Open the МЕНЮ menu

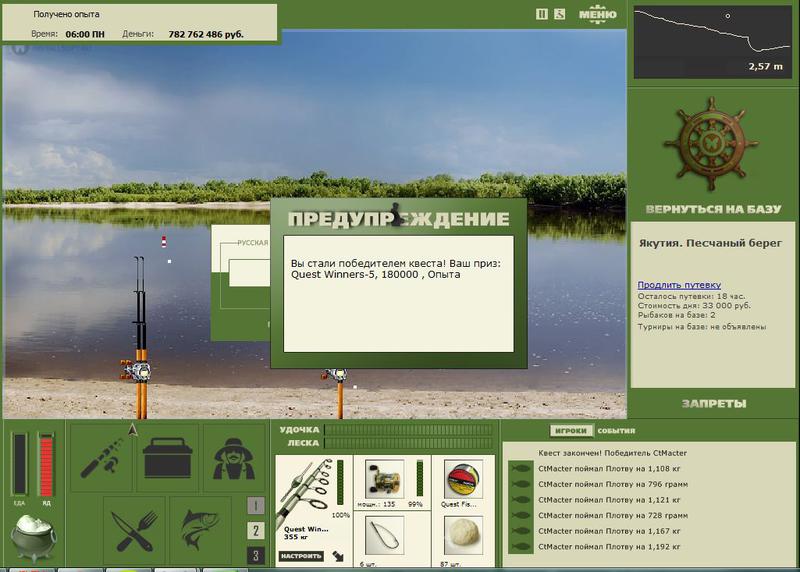(x=597, y=14)
